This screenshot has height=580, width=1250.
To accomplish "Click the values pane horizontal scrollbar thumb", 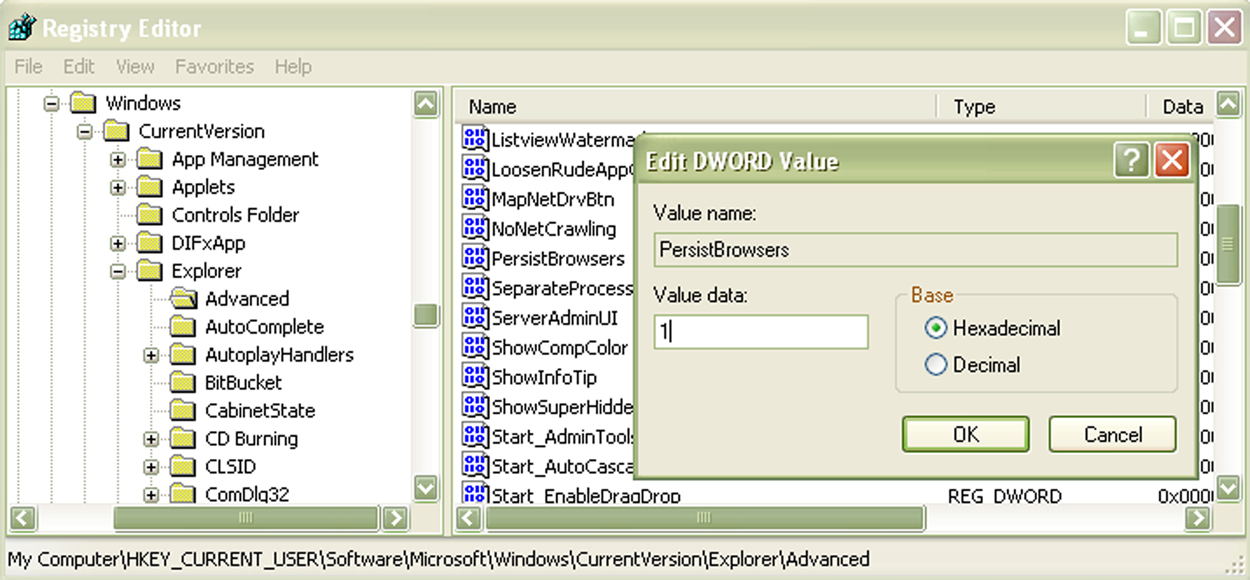I will 705,518.
